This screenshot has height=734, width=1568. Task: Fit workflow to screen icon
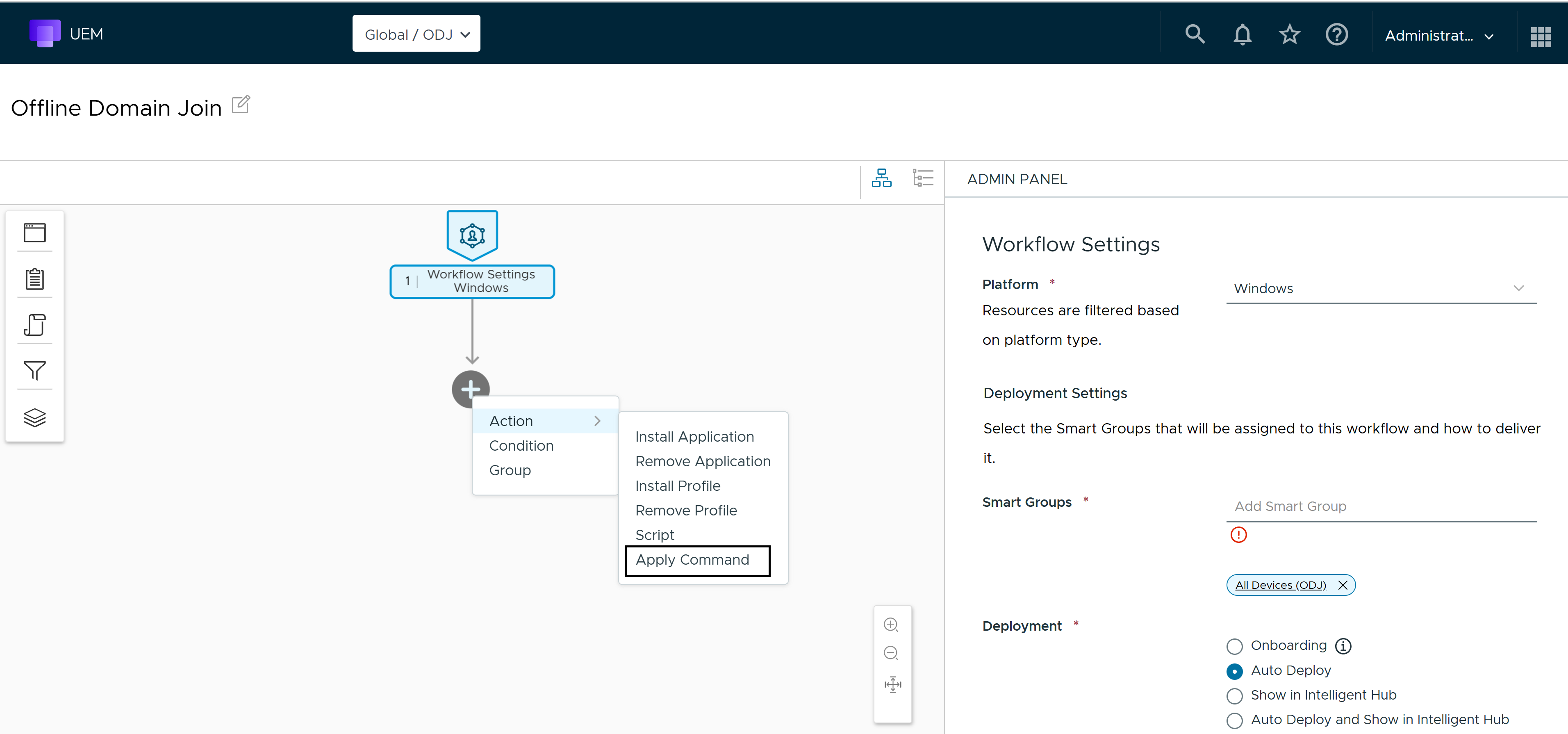(x=892, y=684)
